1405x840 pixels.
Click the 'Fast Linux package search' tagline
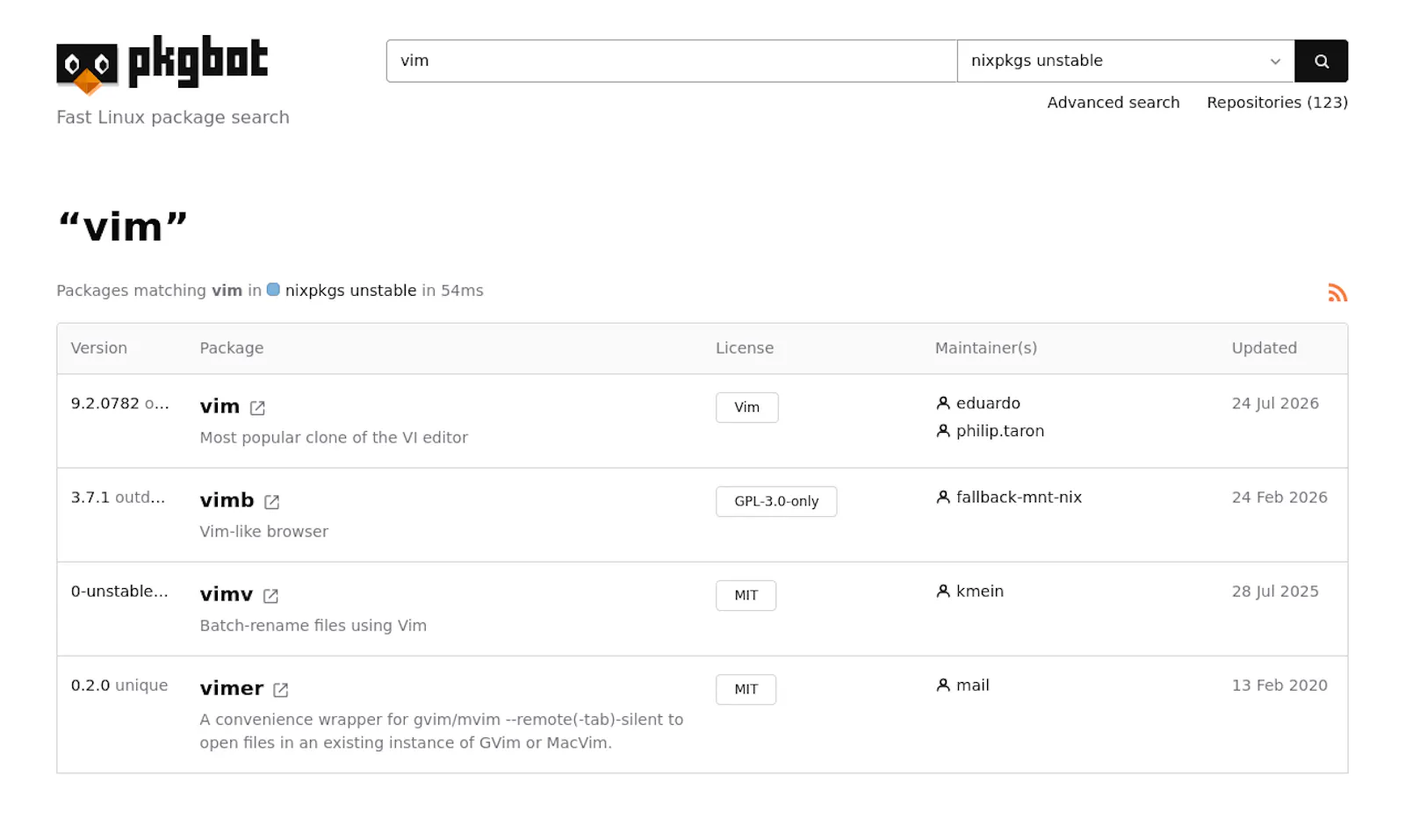(173, 117)
